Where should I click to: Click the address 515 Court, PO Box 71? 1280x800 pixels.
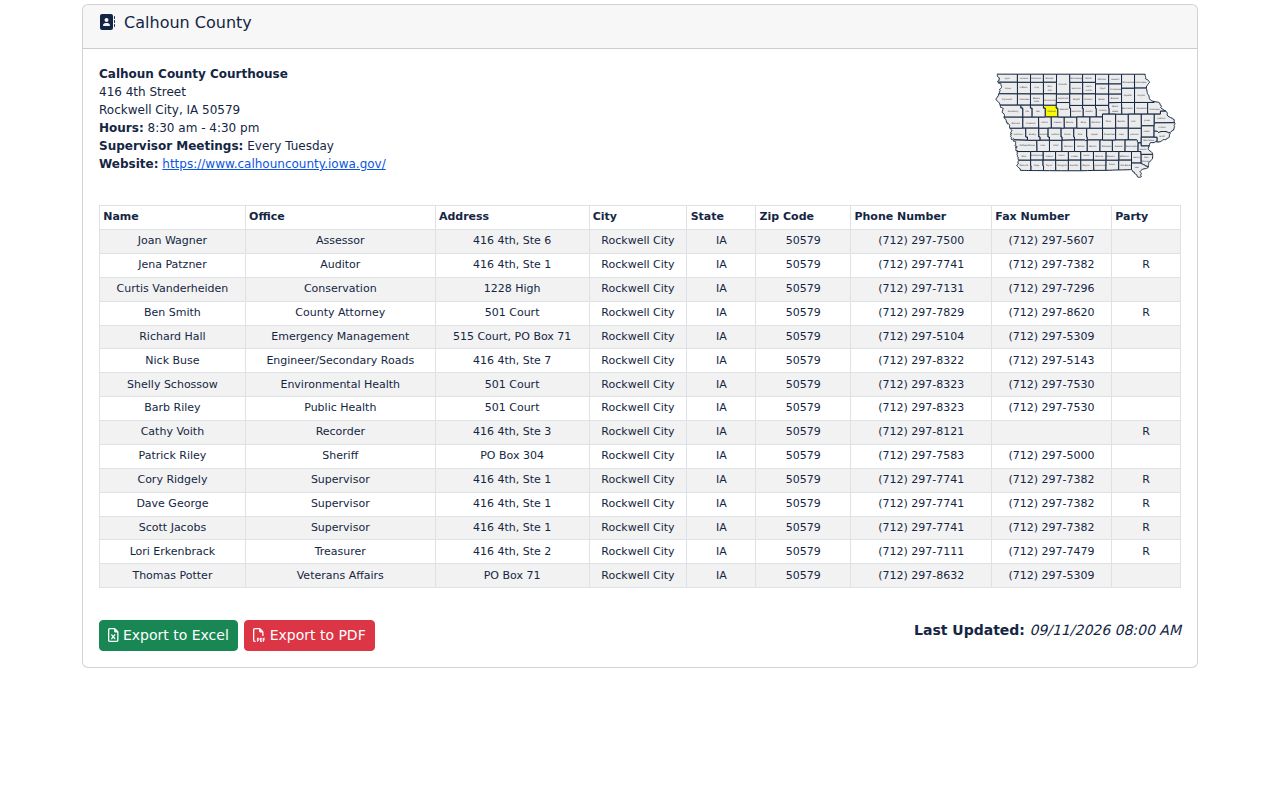(512, 337)
